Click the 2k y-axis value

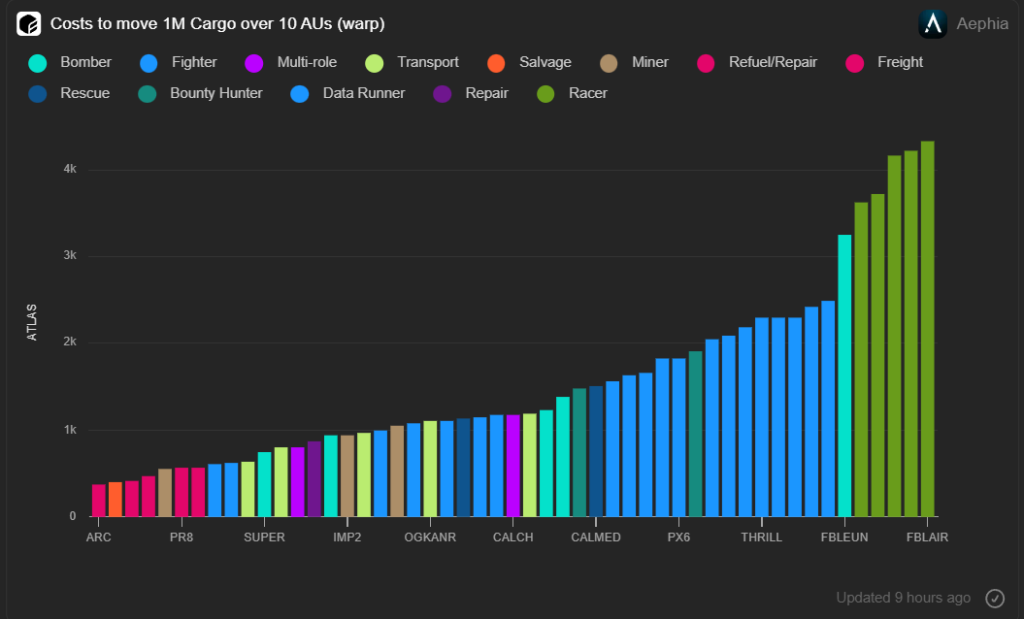pyautogui.click(x=70, y=341)
